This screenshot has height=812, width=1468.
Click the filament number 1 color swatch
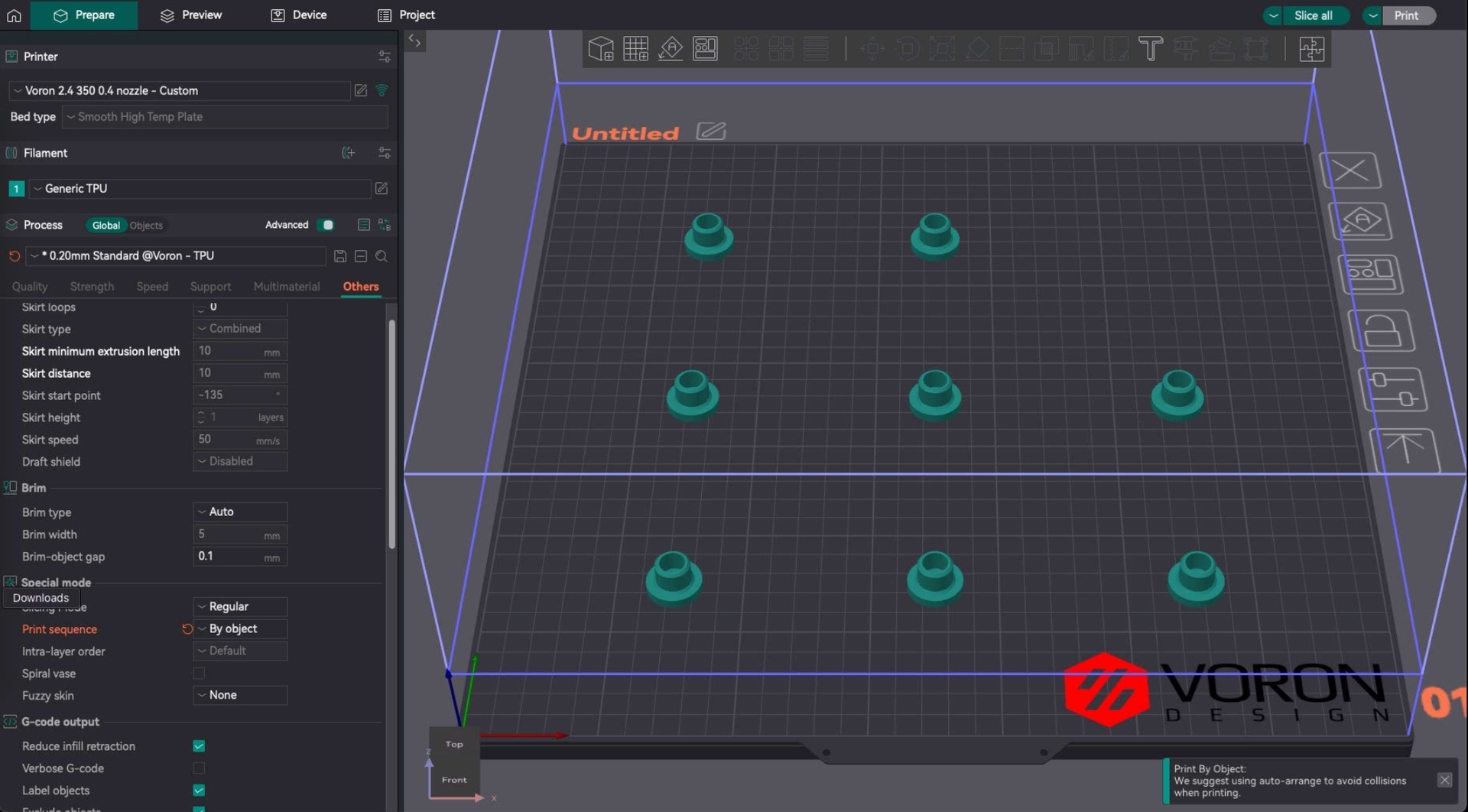coord(16,189)
